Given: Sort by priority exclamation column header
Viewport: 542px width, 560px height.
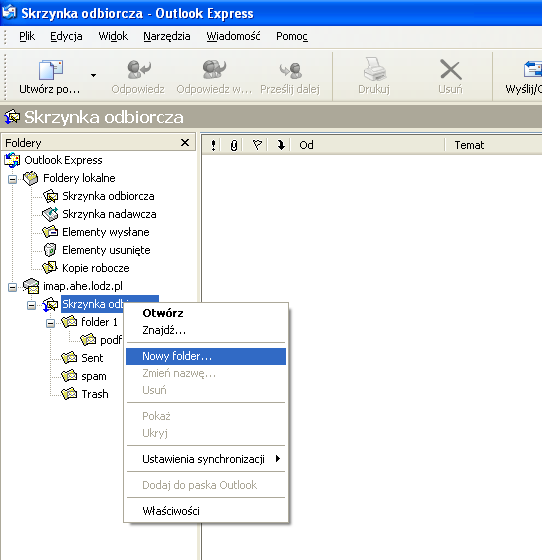Looking at the screenshot, I should click(x=213, y=145).
